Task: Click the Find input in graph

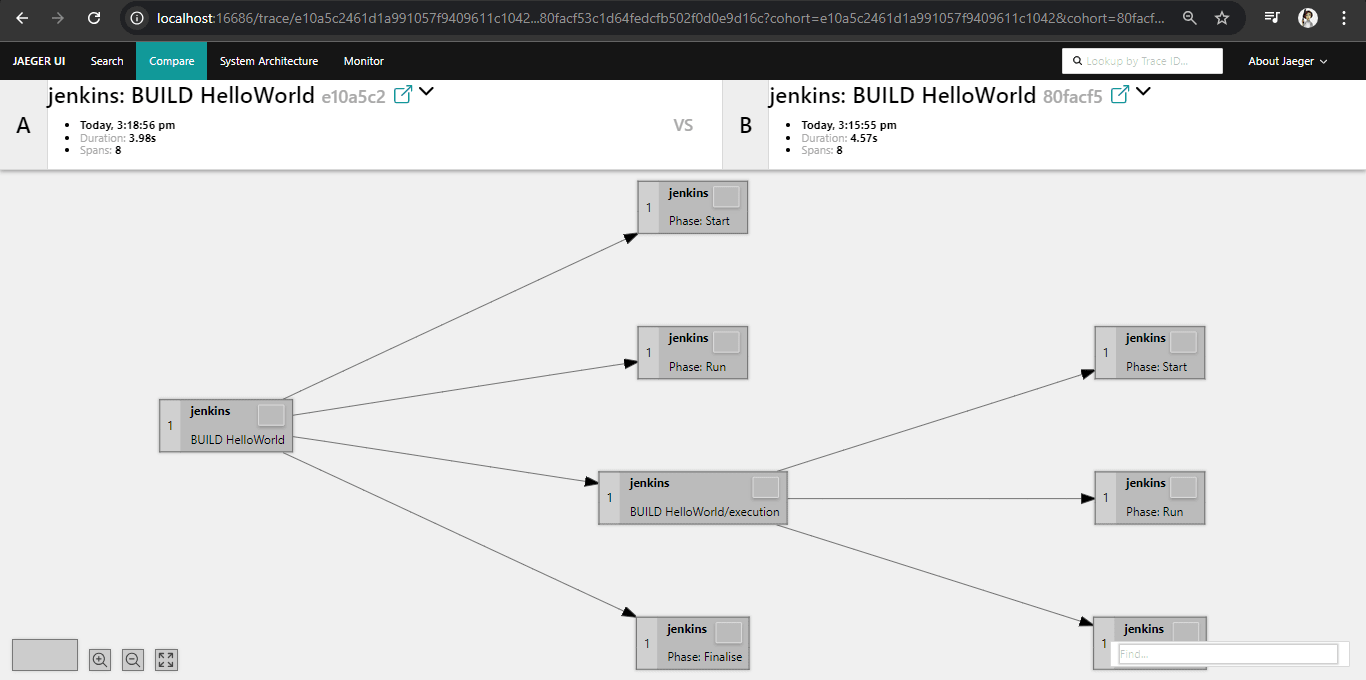Action: pyautogui.click(x=1227, y=654)
